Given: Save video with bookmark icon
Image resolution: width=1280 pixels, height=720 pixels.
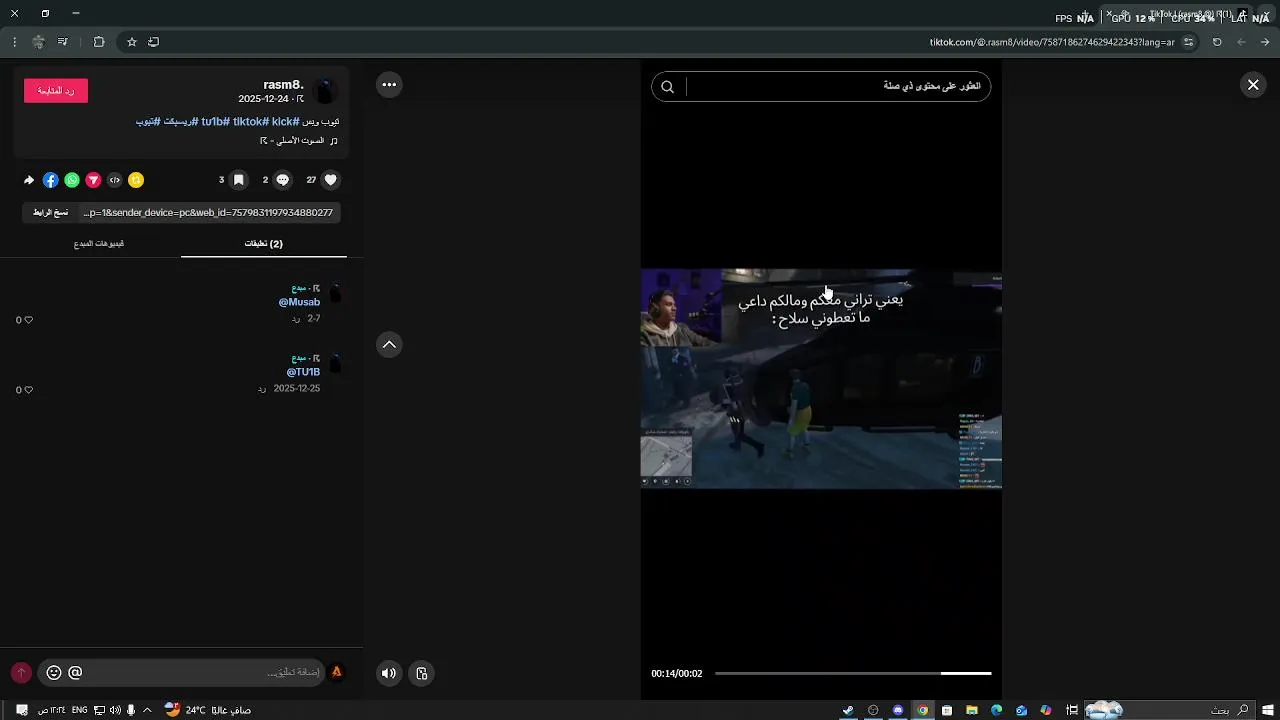Looking at the screenshot, I should click(x=238, y=180).
